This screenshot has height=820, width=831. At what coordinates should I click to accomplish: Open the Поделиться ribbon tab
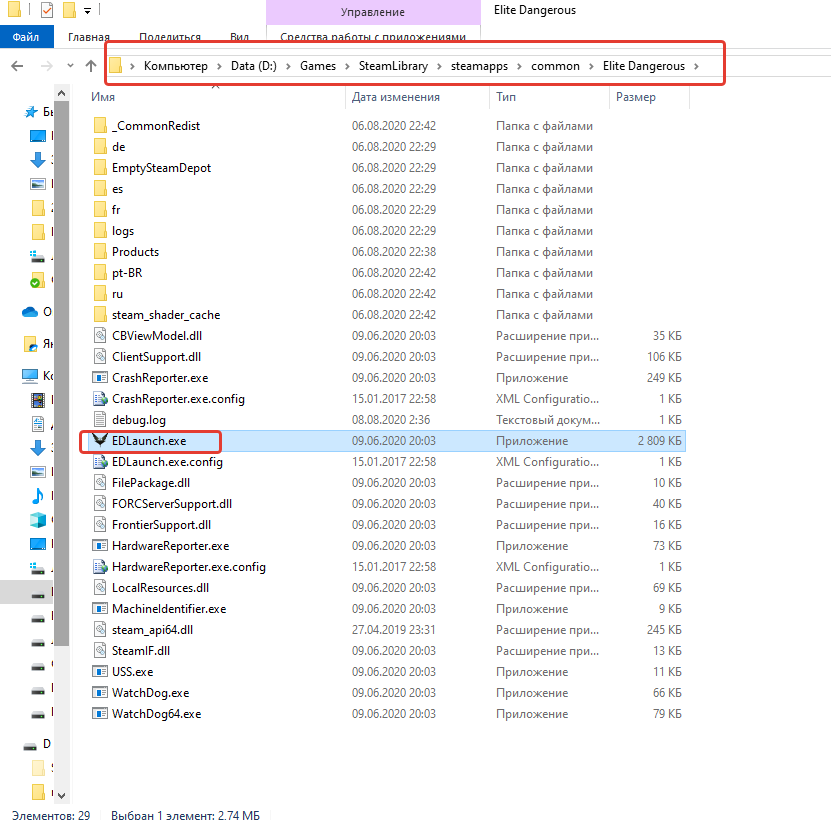(170, 37)
